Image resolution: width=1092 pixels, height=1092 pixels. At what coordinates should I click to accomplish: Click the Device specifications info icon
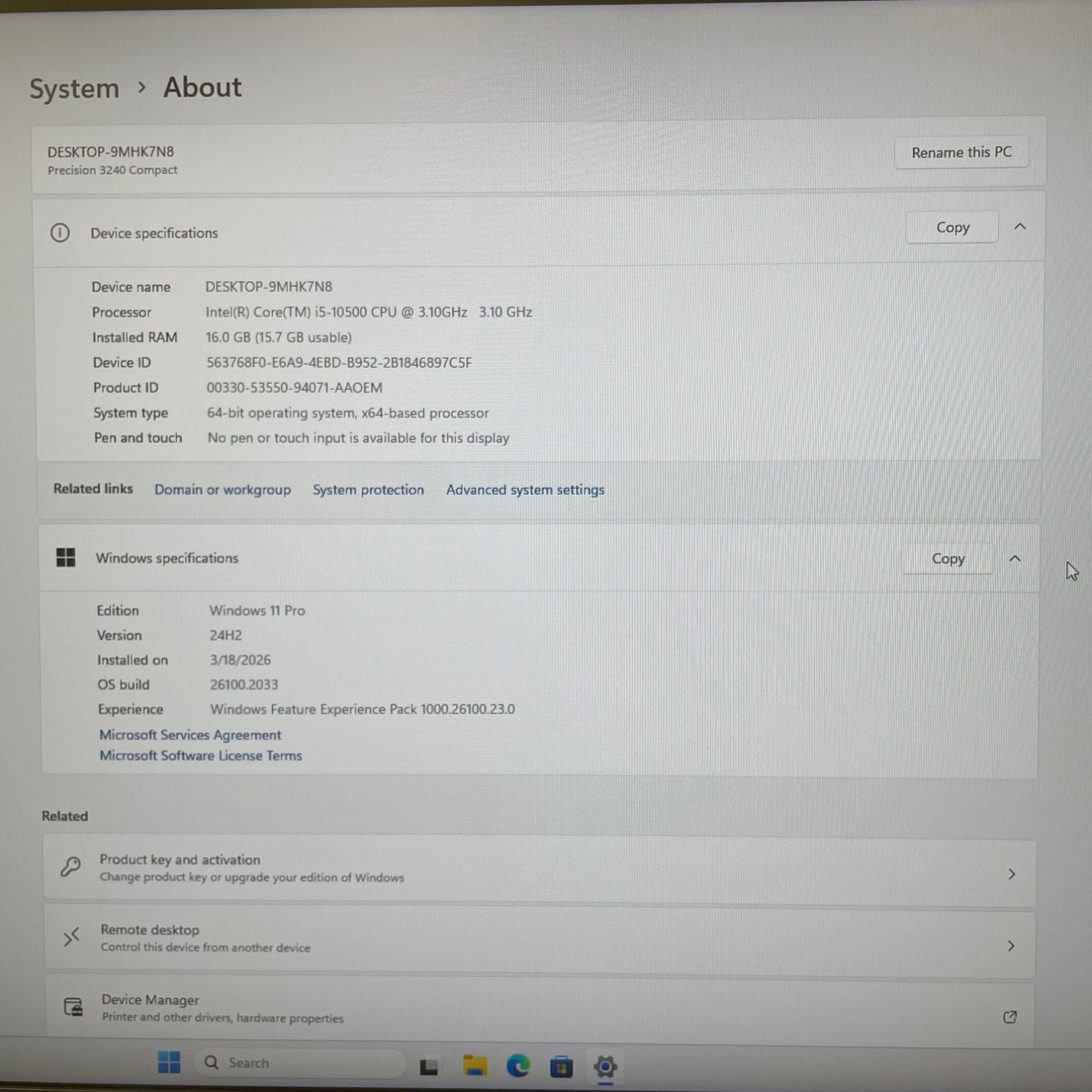[60, 233]
